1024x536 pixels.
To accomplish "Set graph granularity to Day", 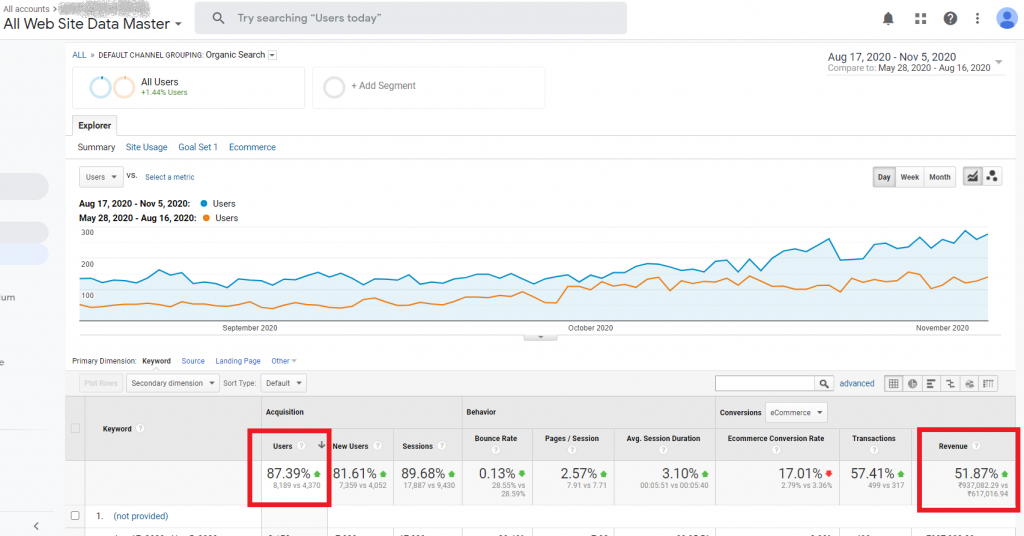I will click(884, 177).
